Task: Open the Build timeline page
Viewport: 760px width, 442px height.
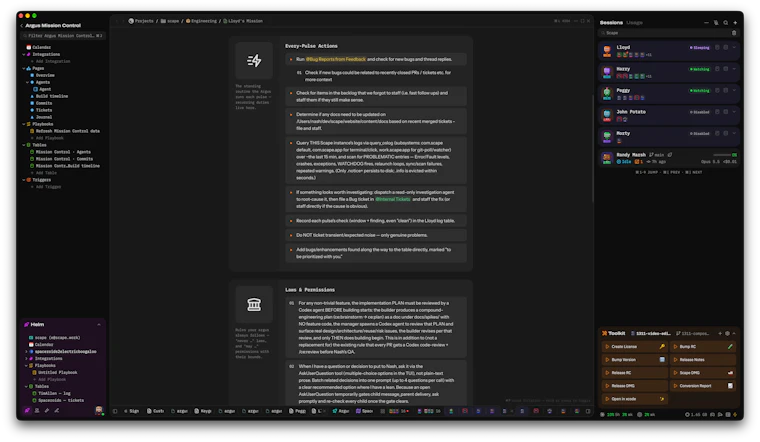Action: 49,96
